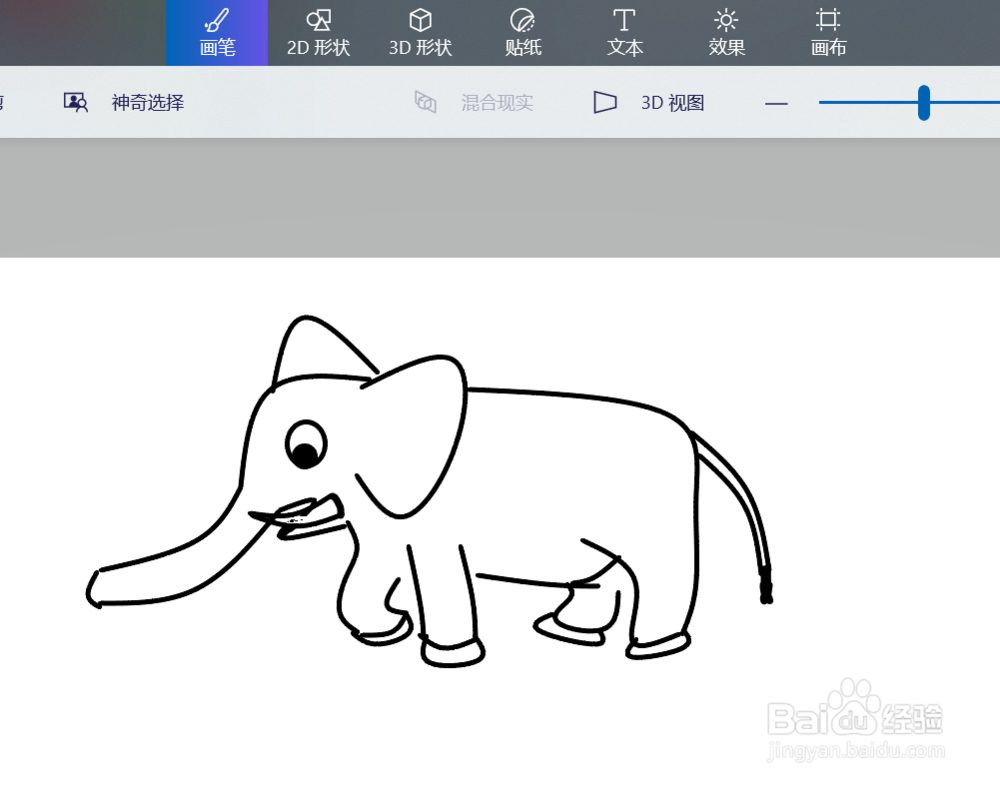Open the 2D 形状 shapes tab

(318, 33)
